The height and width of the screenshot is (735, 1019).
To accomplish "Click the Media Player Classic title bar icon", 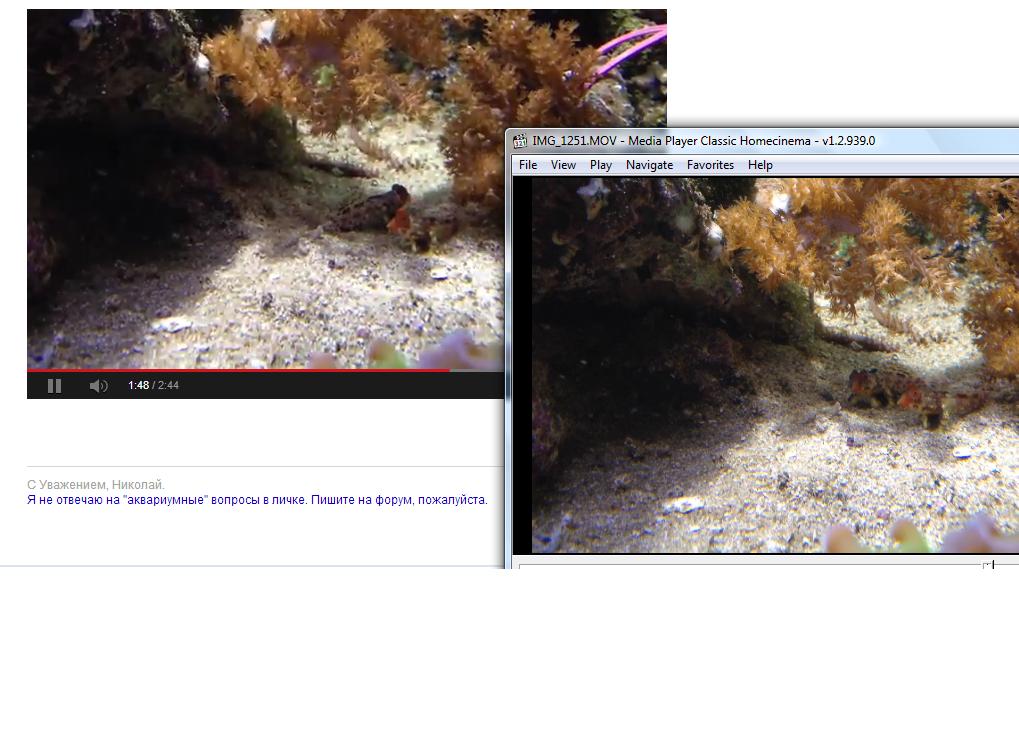I will (x=520, y=141).
